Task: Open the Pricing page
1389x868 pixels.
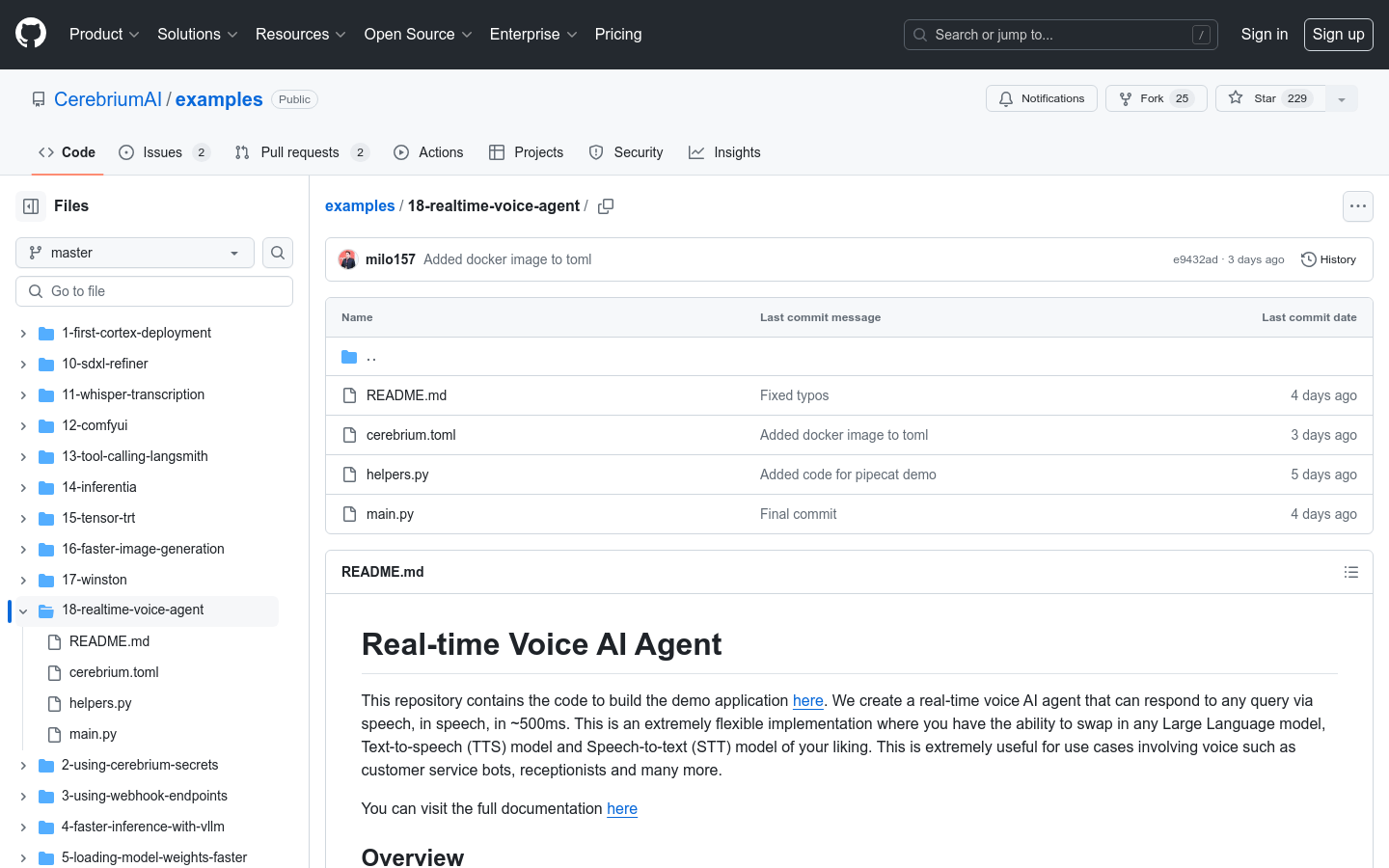Action: 618,34
